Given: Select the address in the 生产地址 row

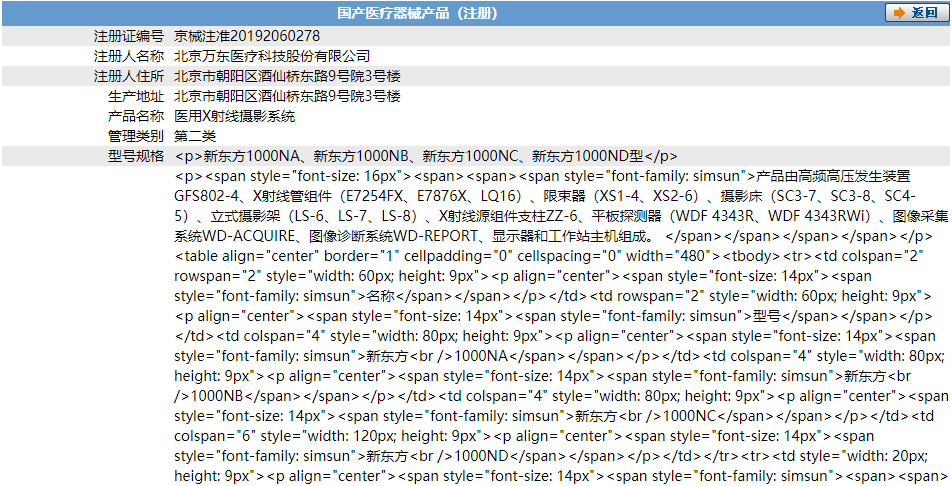Looking at the screenshot, I should click(x=287, y=96).
